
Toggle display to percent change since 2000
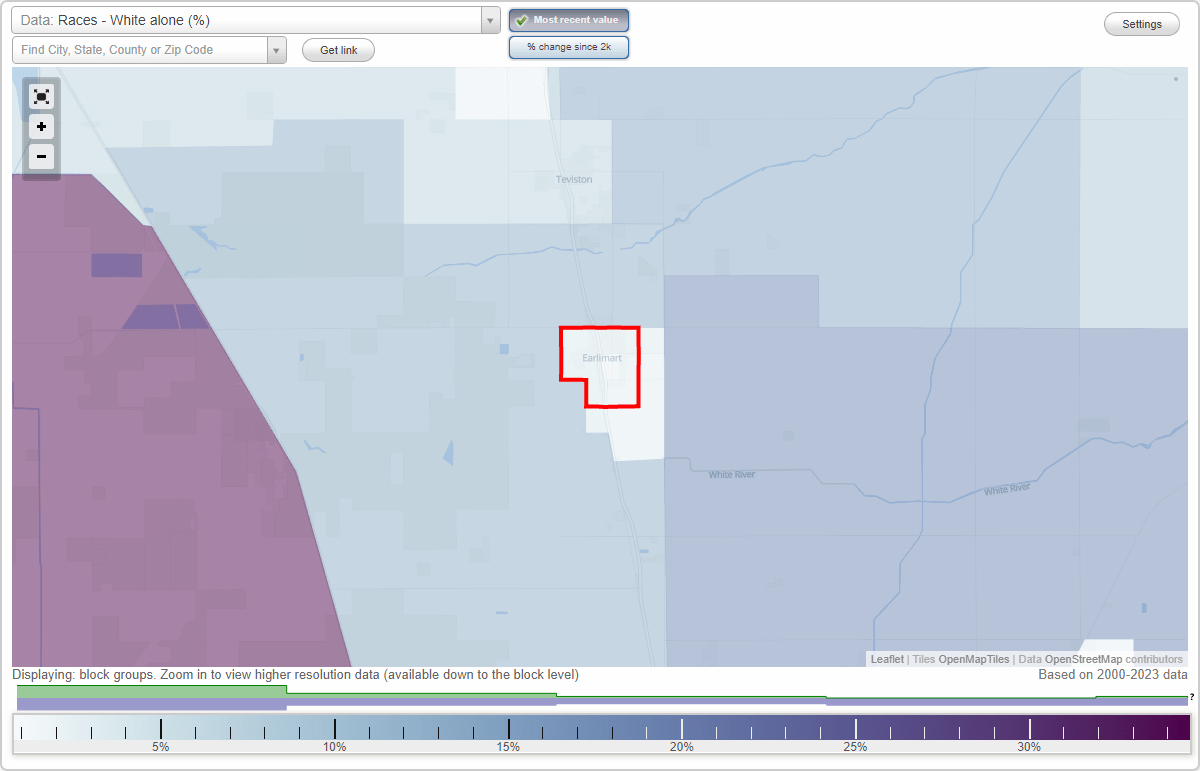568,46
